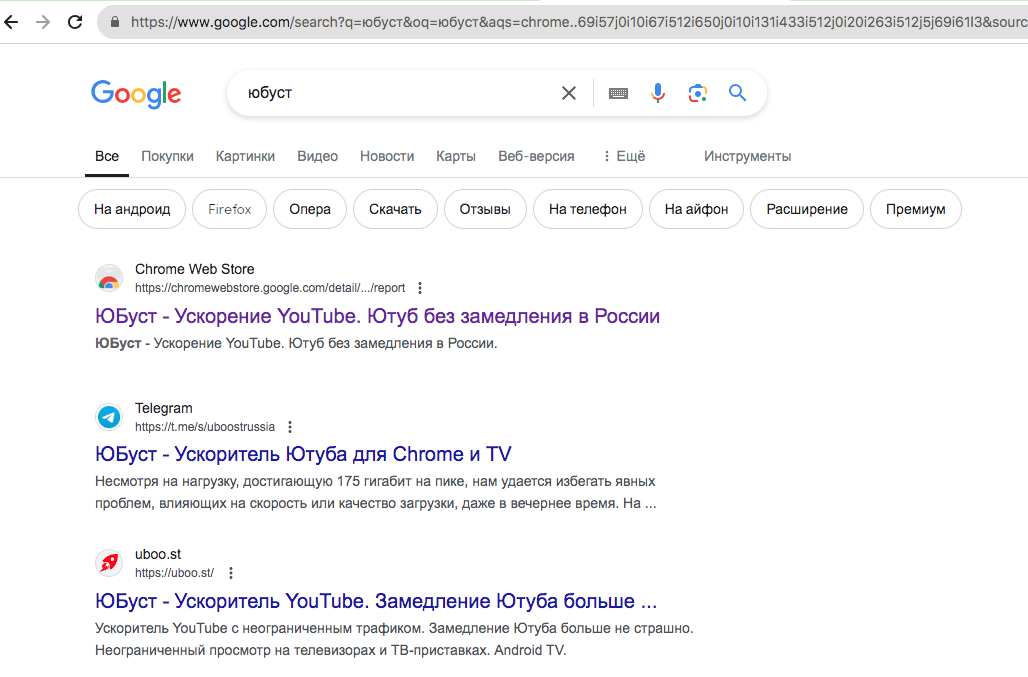1028x677 pixels.
Task: Apply the Опера filter chip
Action: (x=310, y=209)
